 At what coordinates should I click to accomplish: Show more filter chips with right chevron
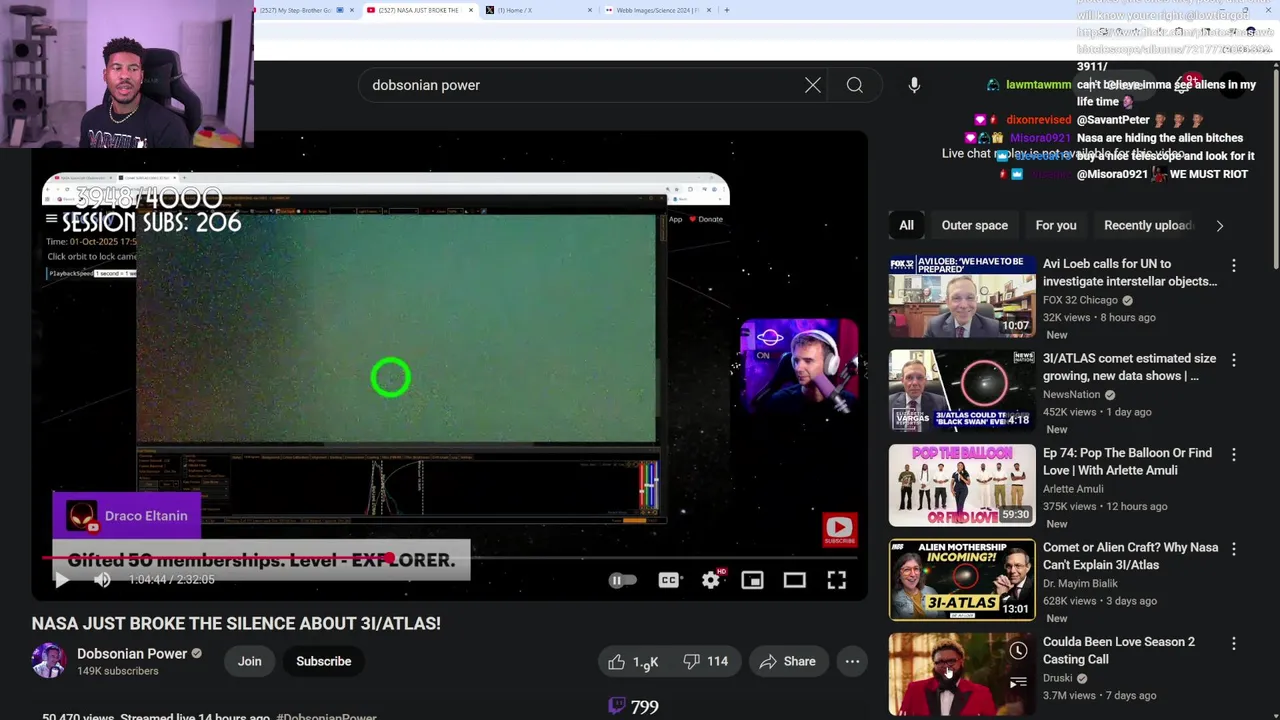coord(1219,226)
